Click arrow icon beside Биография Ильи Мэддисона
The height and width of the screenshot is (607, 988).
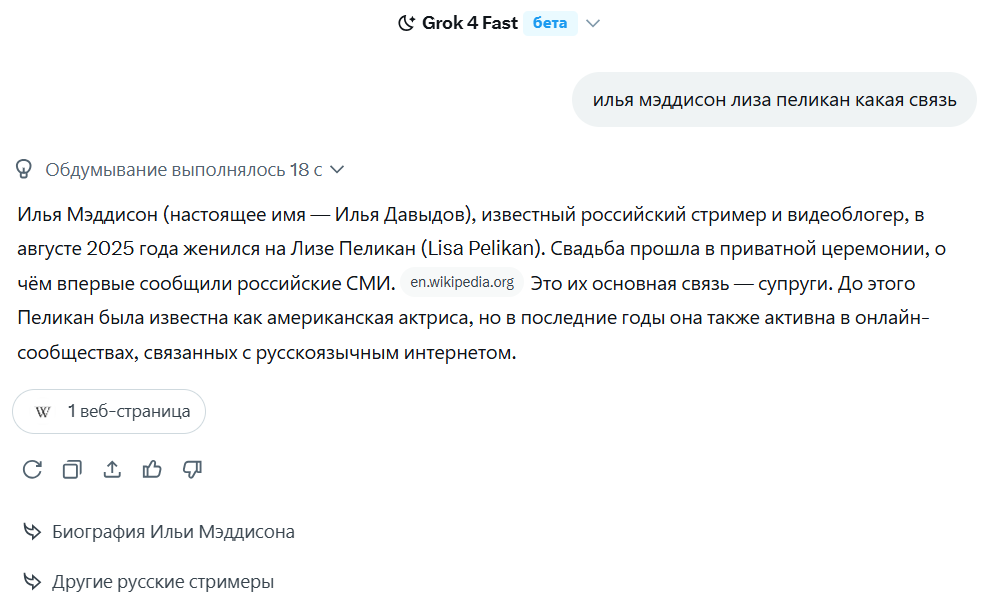click(x=32, y=532)
